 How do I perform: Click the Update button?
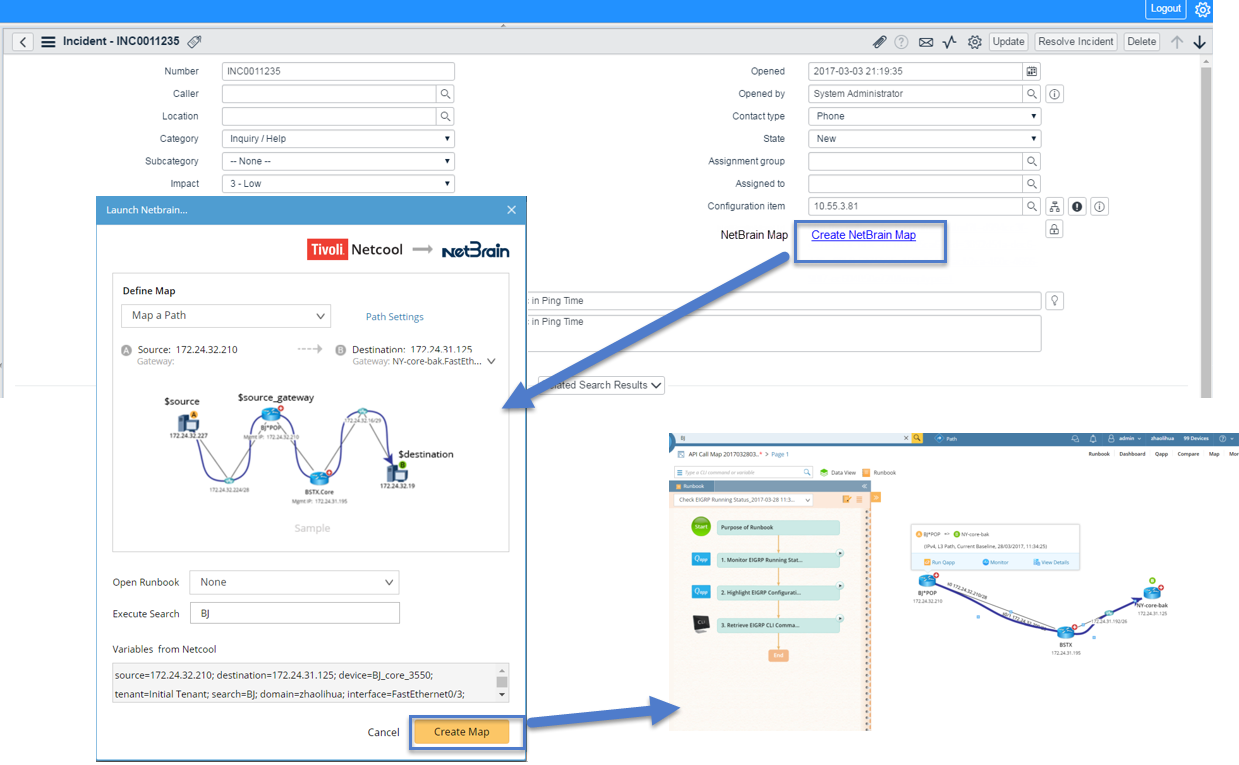tap(1008, 42)
